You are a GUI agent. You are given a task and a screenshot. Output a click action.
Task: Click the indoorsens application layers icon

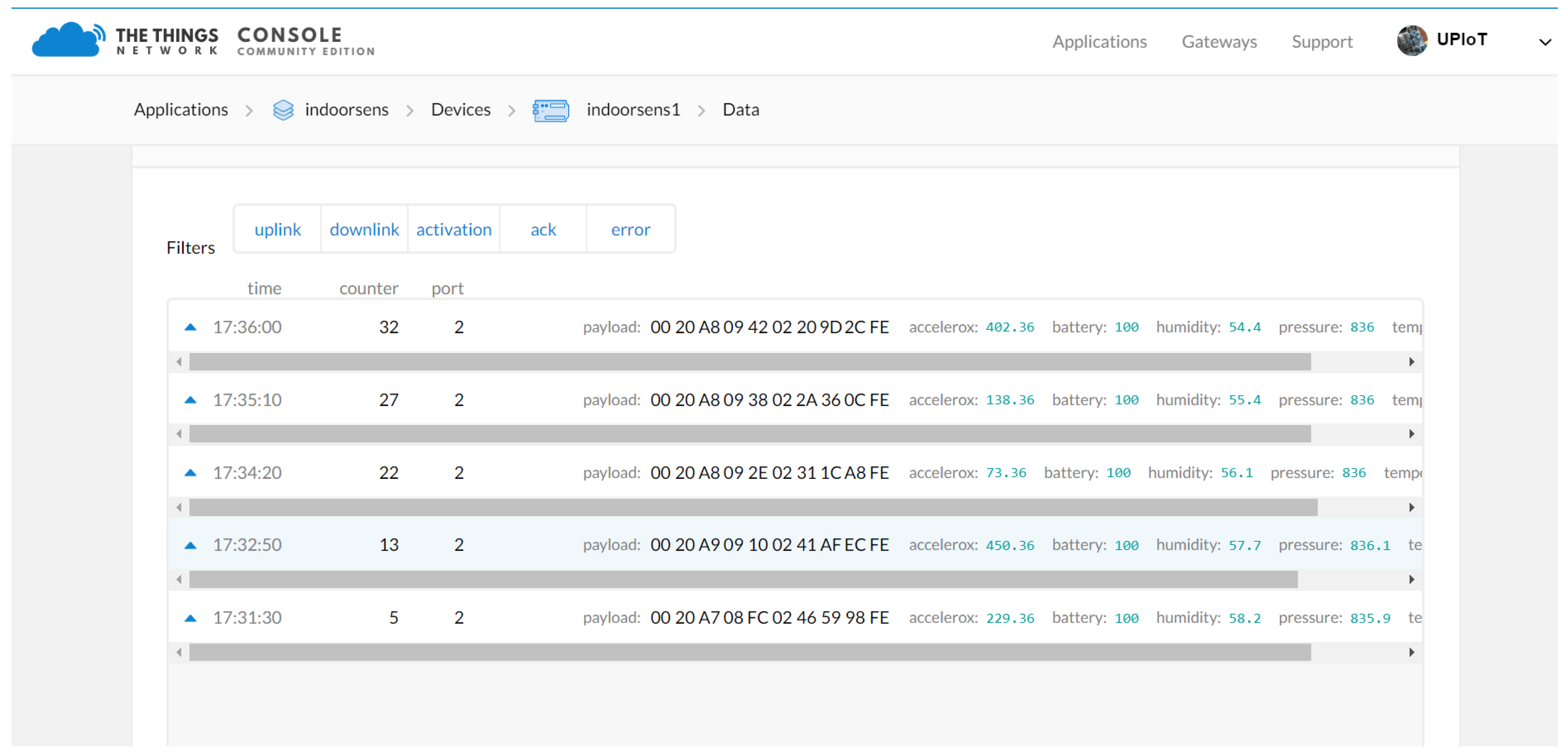[x=283, y=110]
